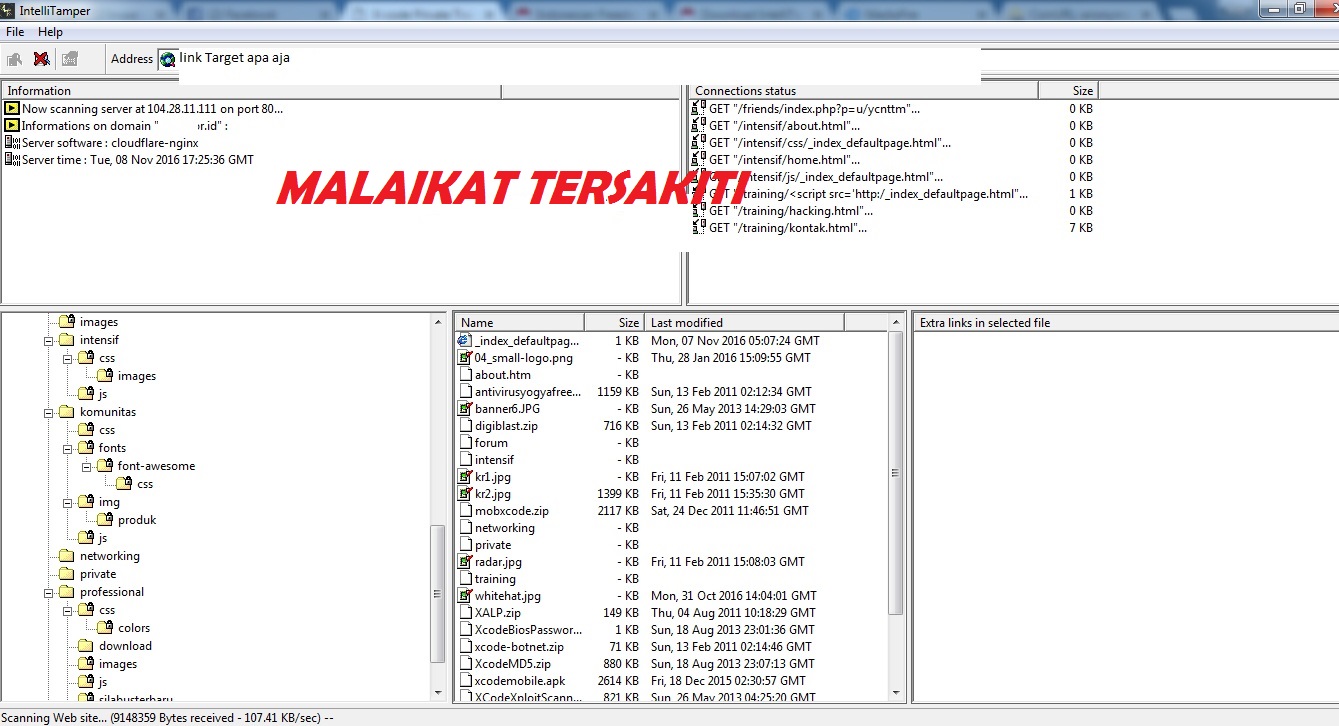This screenshot has height=726, width=1339.
Task: Select the training entry in file list
Action: pos(670,579)
